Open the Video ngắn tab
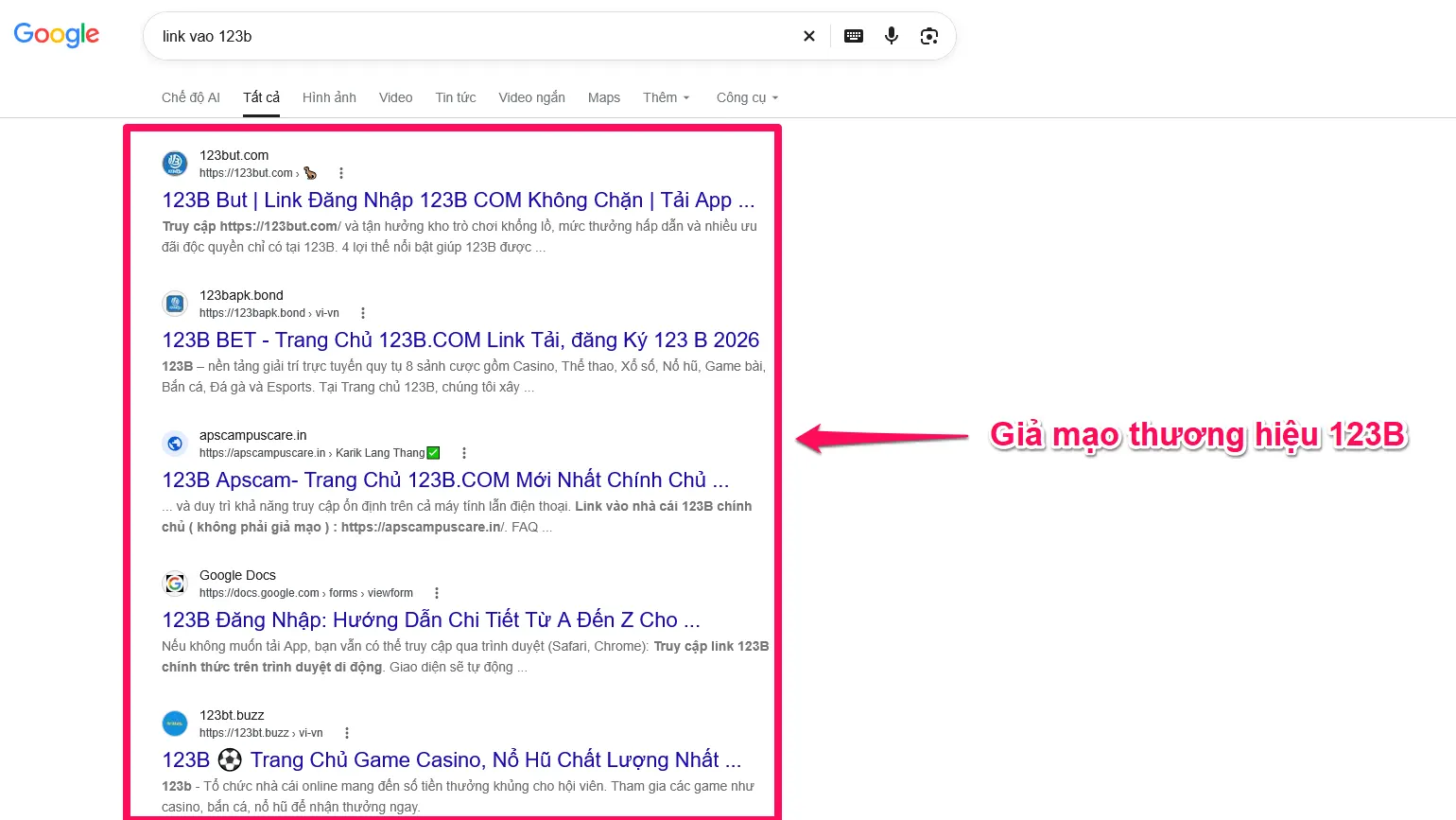This screenshot has width=1456, height=820. point(531,97)
